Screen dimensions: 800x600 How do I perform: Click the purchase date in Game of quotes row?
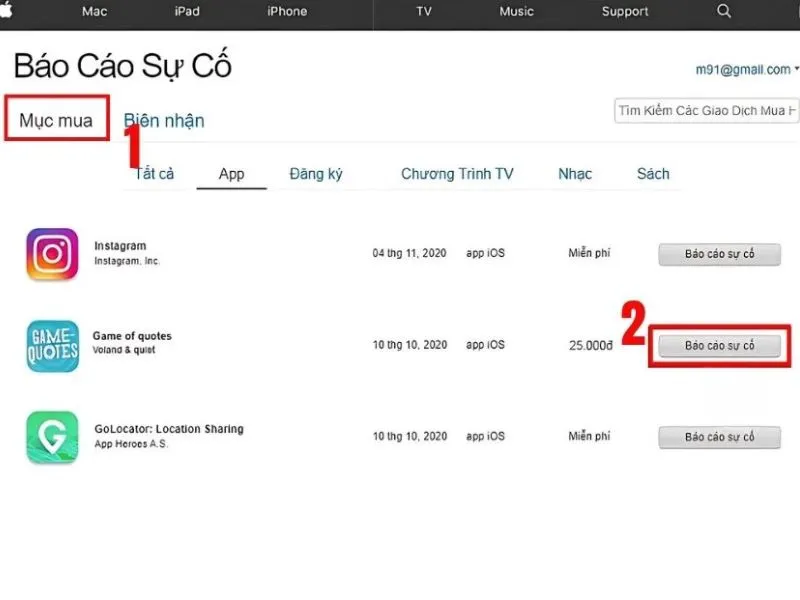tap(410, 345)
